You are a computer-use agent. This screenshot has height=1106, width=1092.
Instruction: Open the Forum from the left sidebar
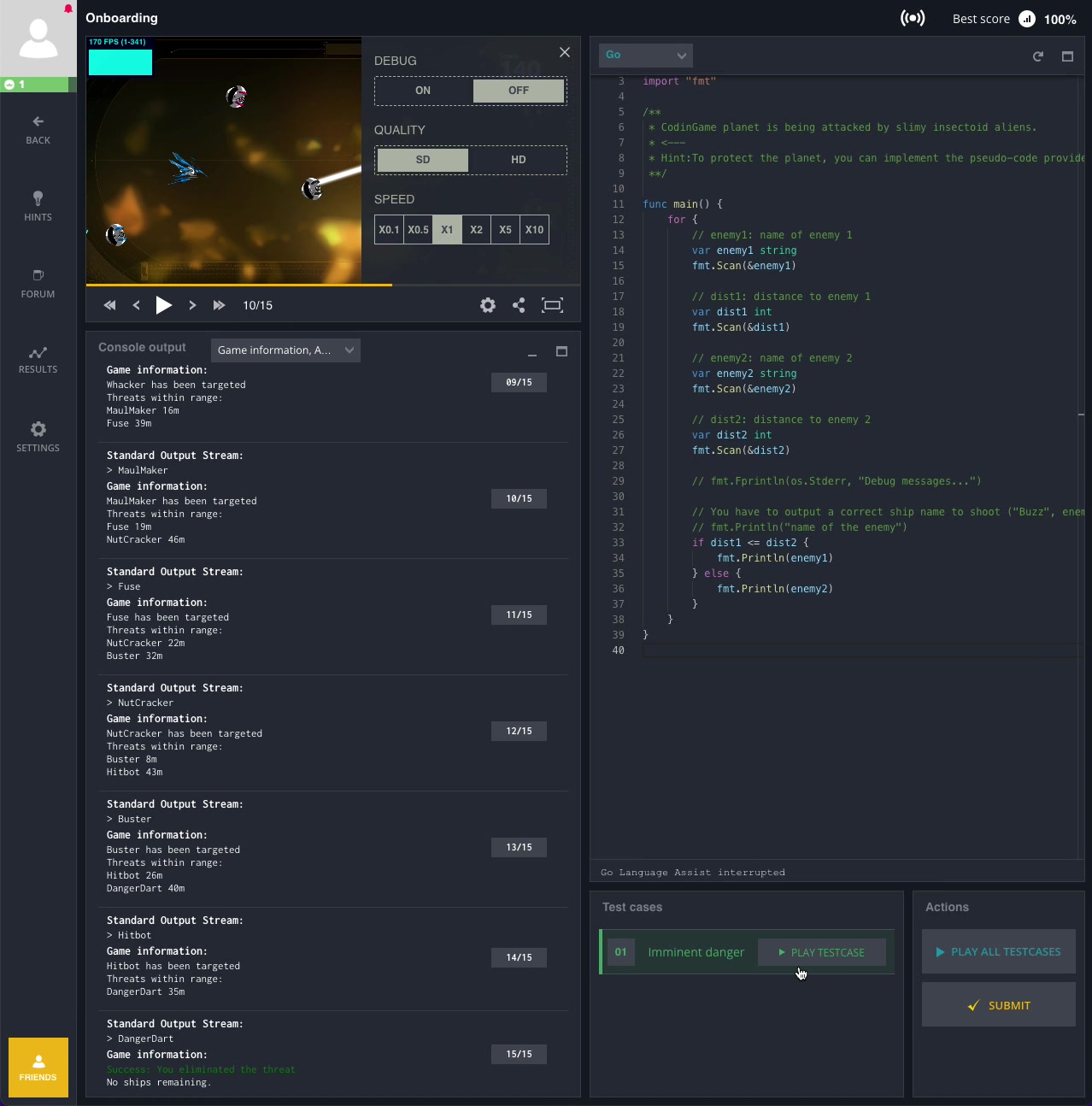[x=38, y=283]
